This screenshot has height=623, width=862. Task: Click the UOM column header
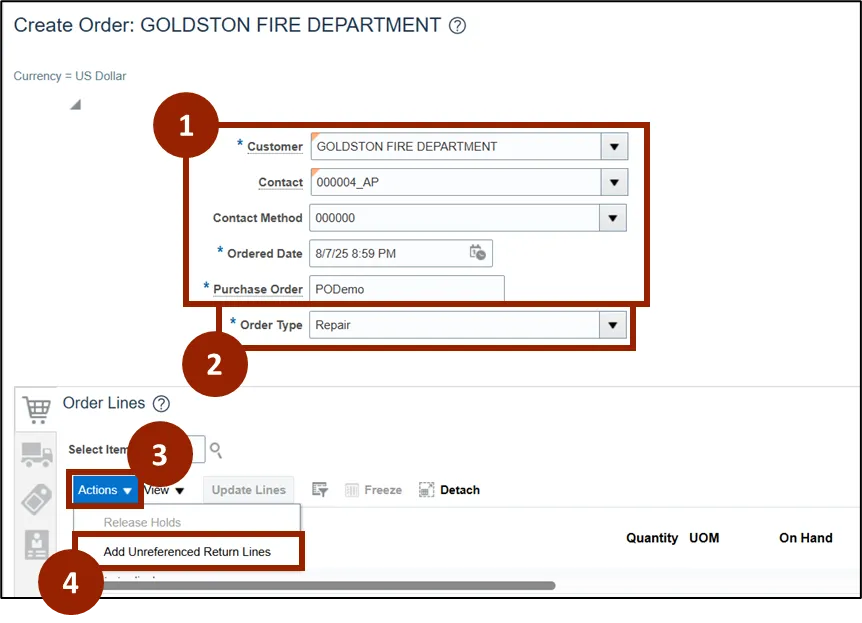pyautogui.click(x=704, y=538)
